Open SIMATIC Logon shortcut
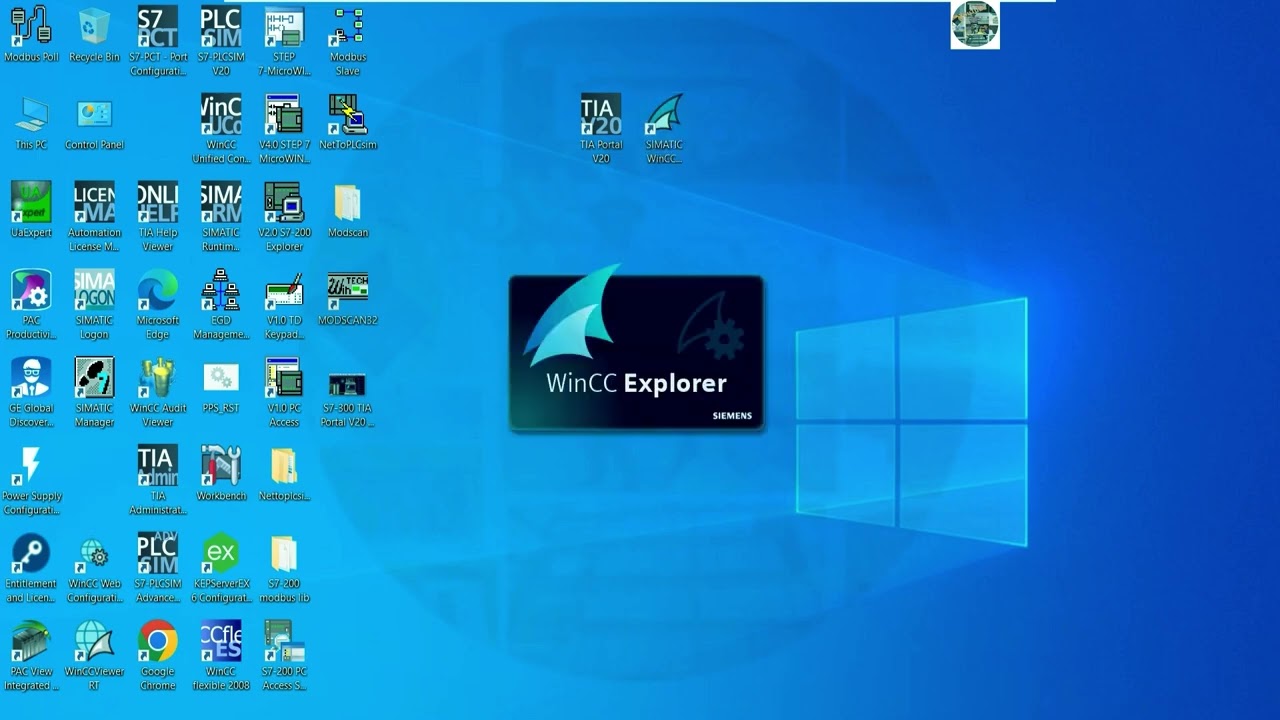This screenshot has height=720, width=1280. coord(94,305)
